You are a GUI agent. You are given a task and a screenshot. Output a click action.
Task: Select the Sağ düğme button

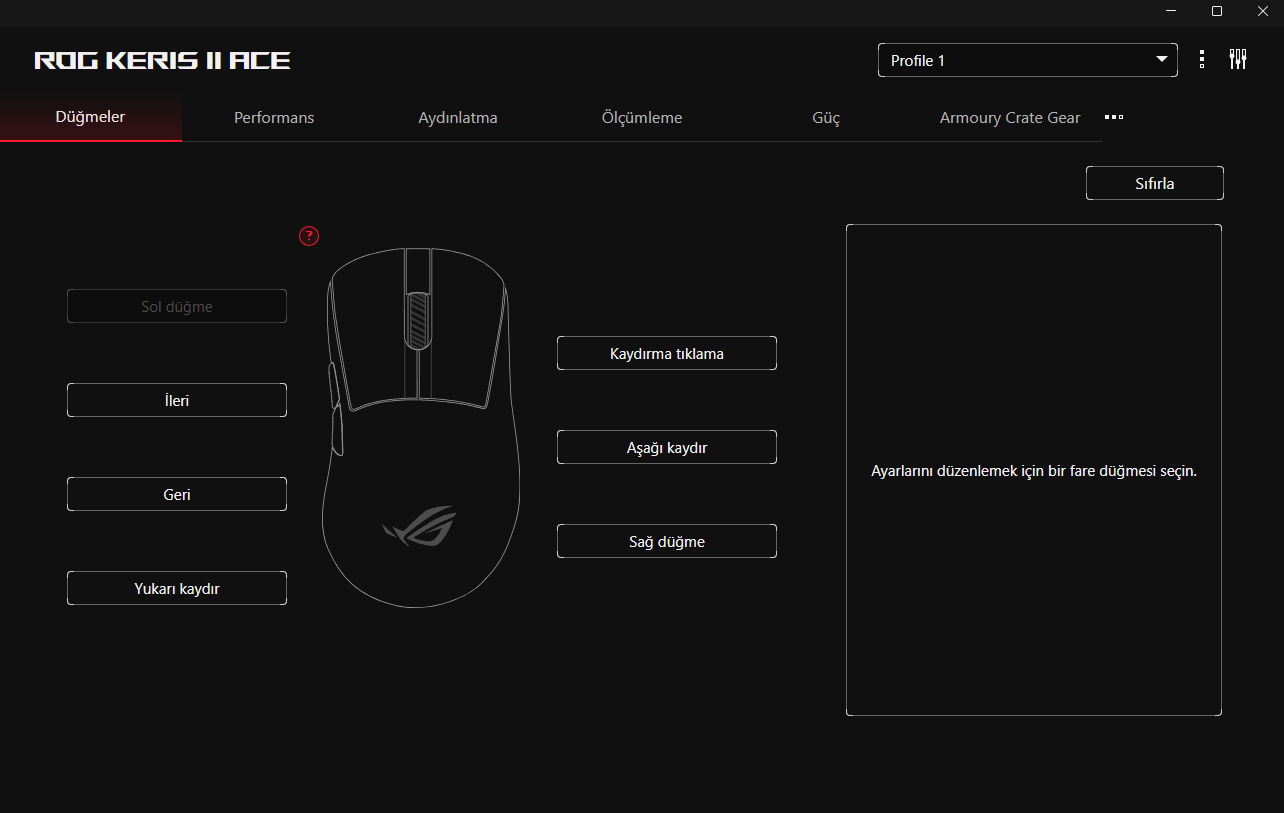pyautogui.click(x=667, y=541)
